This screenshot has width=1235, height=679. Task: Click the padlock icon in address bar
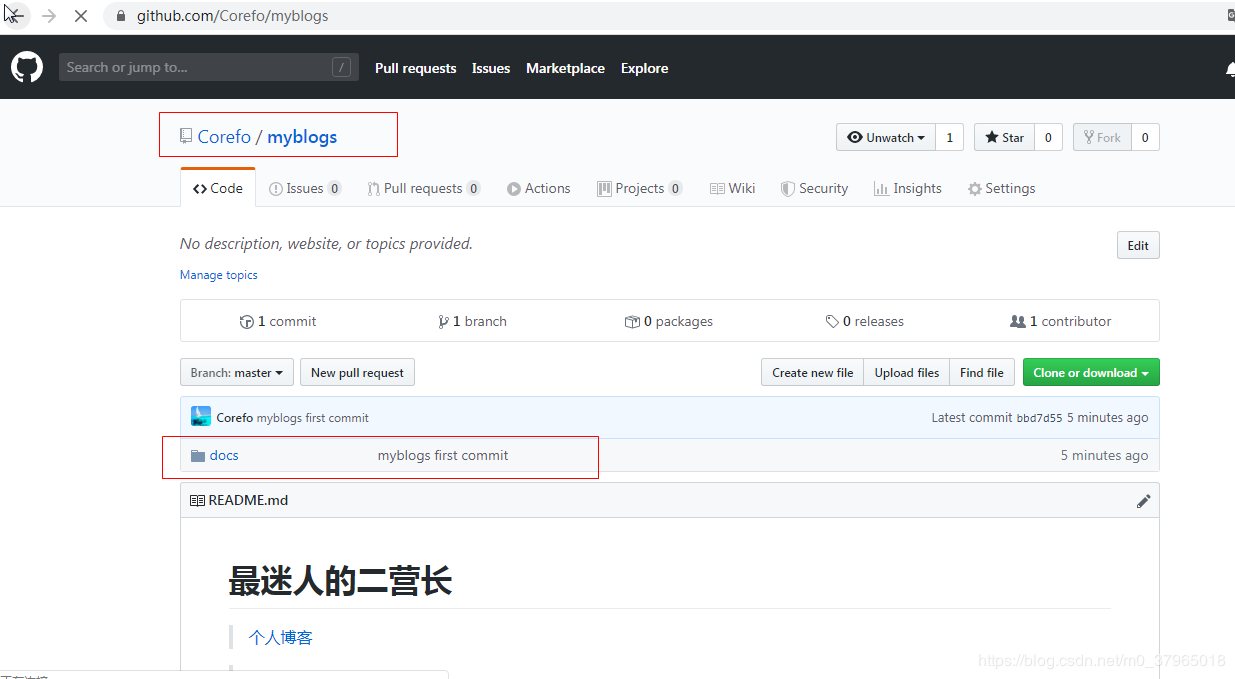pyautogui.click(x=122, y=16)
